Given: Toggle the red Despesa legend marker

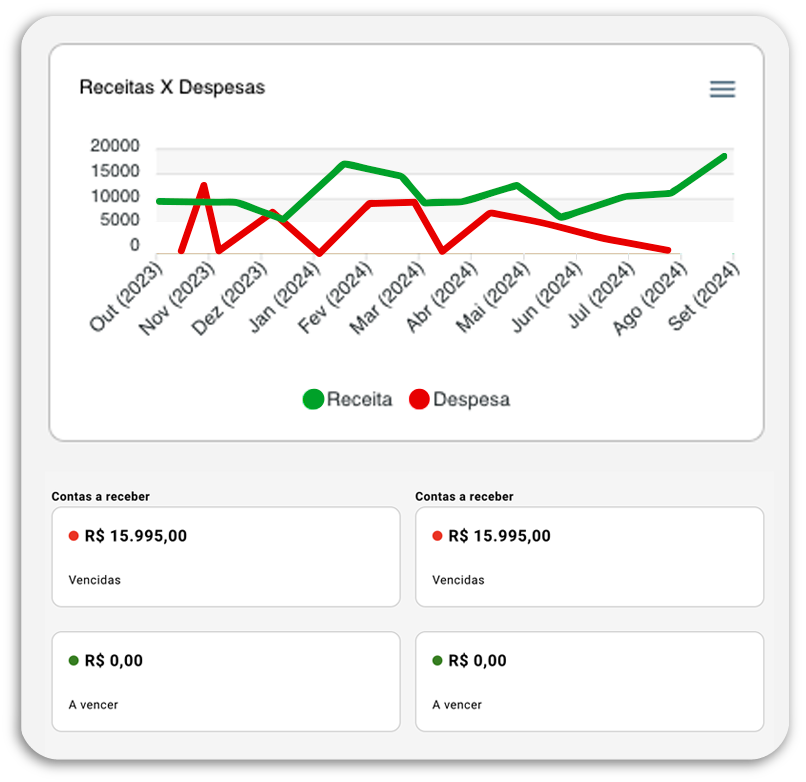Looking at the screenshot, I should [x=419, y=399].
